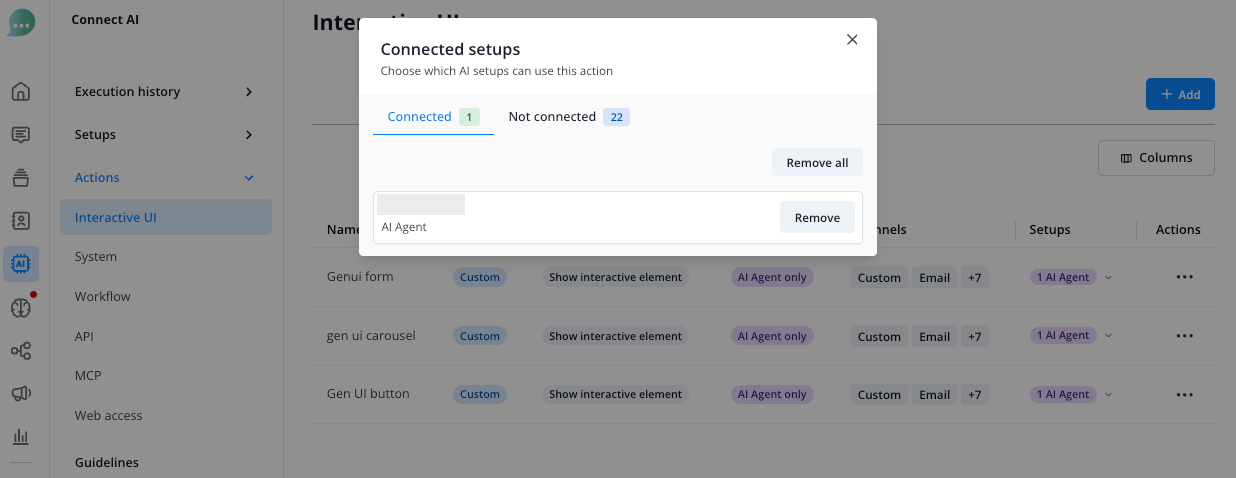Open the Columns selector button
Image resolution: width=1236 pixels, height=478 pixels.
point(1156,158)
